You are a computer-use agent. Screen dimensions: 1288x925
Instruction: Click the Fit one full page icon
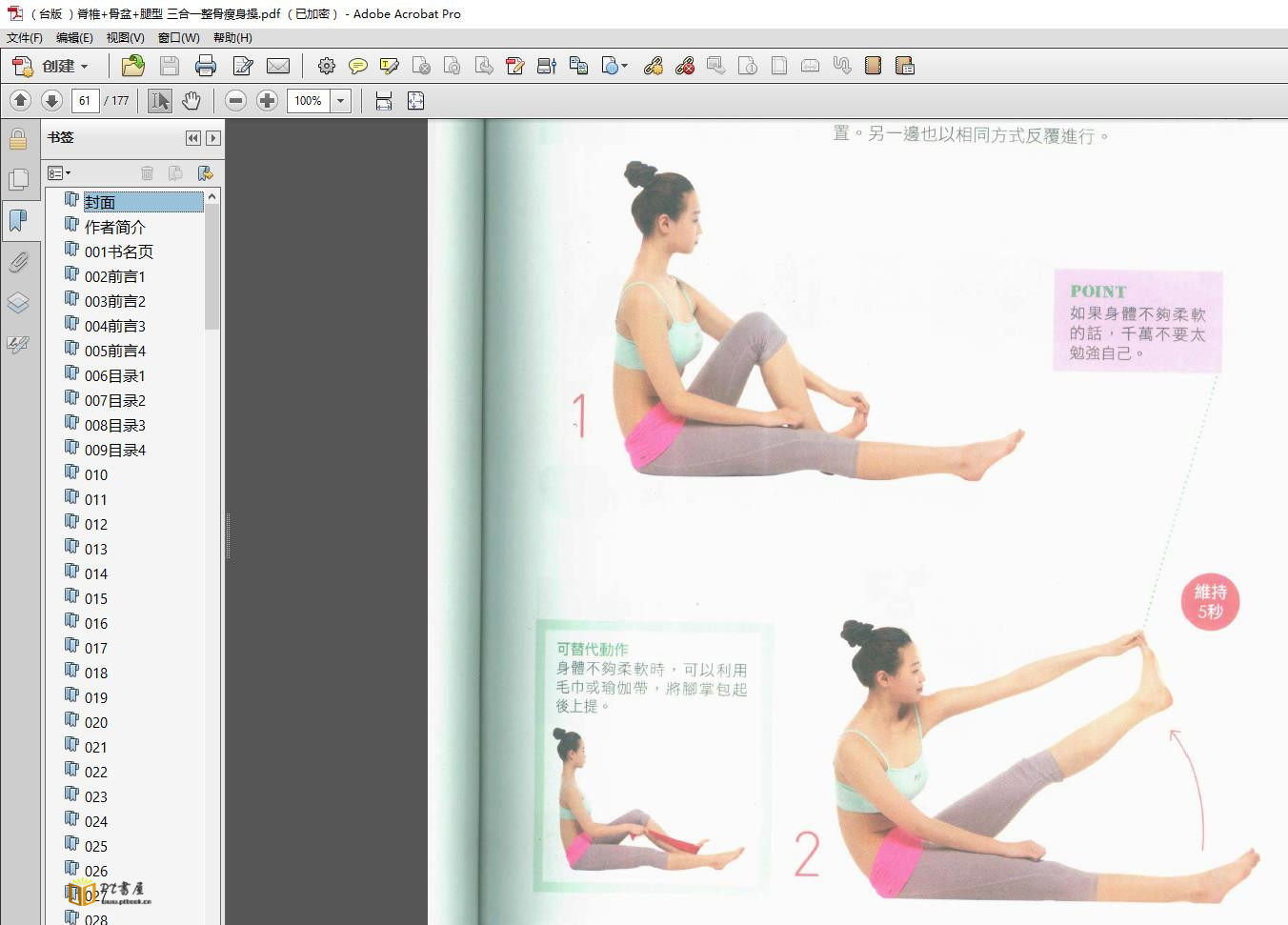pos(415,100)
